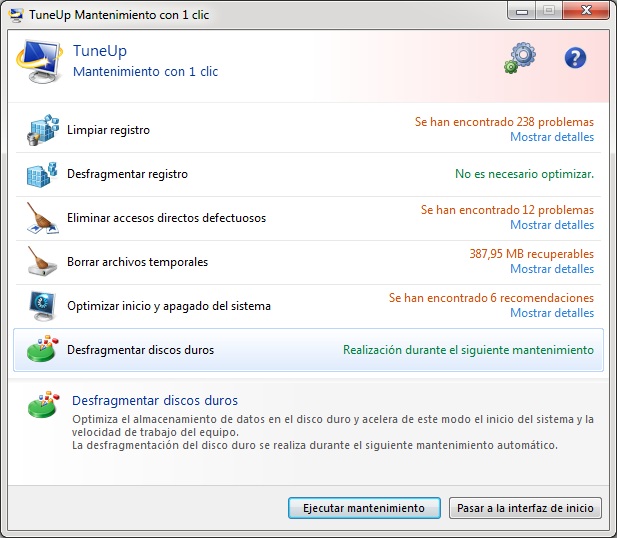
Task: Click '387,95 MB recuperables' text
Action: [x=532, y=254]
